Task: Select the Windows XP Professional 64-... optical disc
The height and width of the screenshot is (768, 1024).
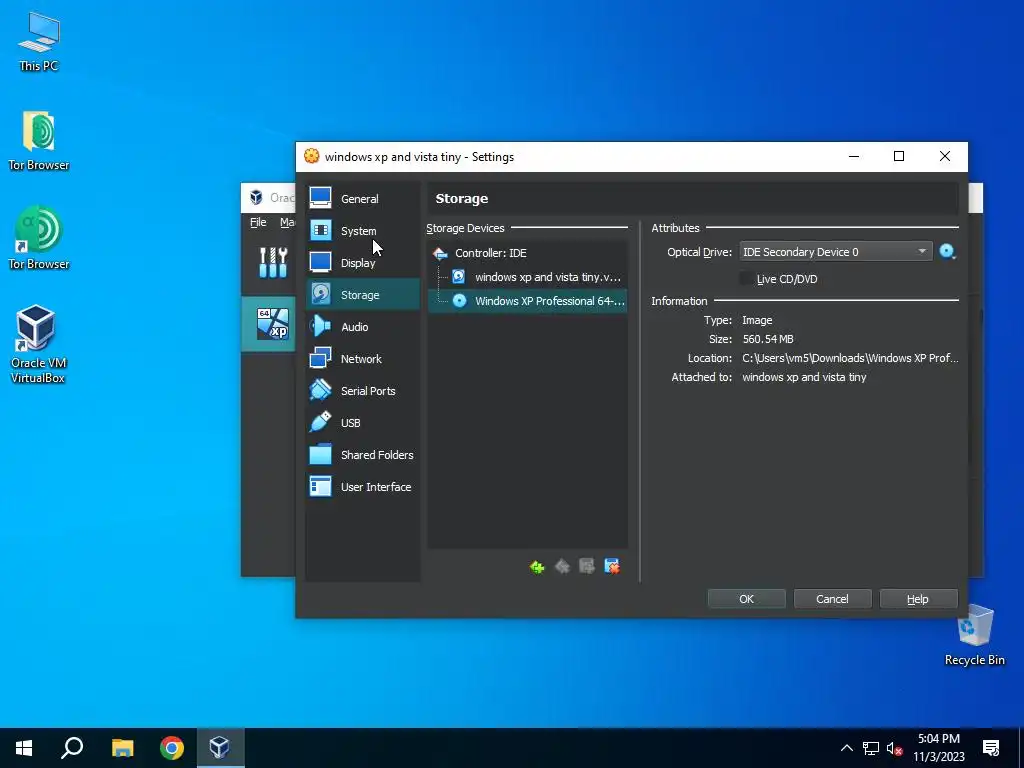Action: (527, 301)
